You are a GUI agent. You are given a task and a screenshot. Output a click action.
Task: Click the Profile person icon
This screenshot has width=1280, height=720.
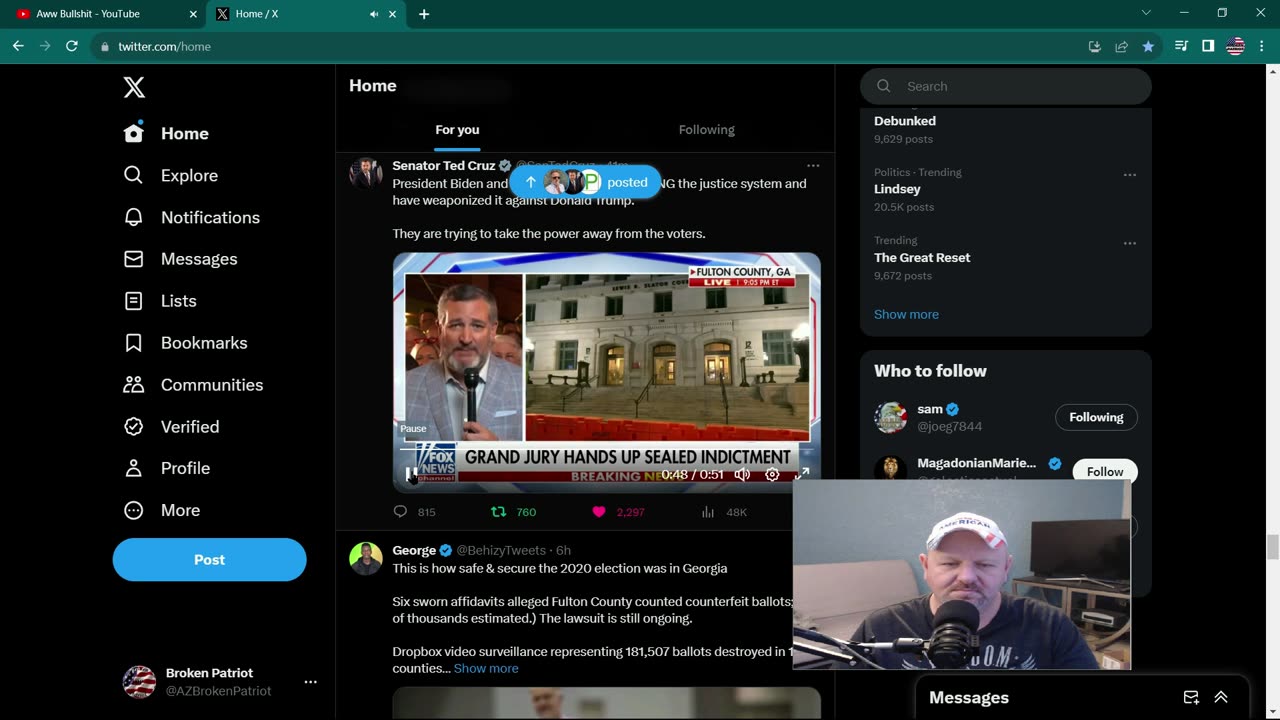coord(133,468)
